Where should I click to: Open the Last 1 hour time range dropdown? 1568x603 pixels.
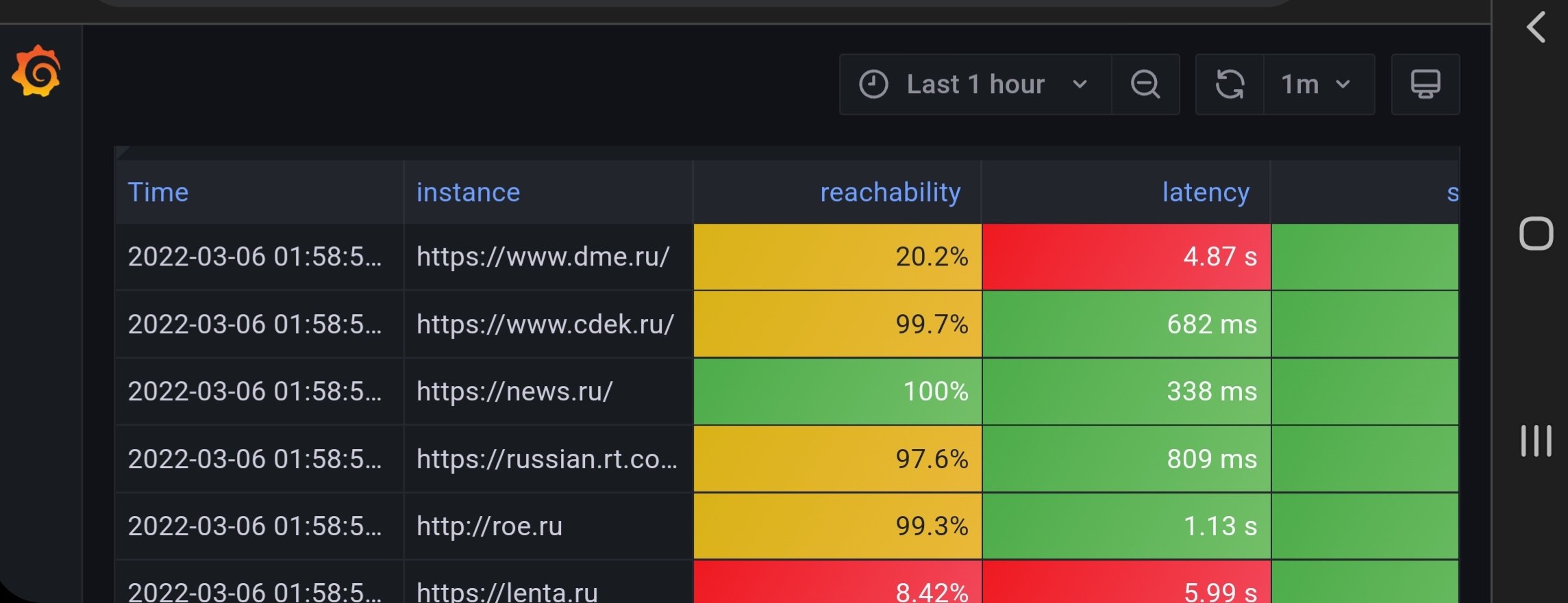tap(976, 85)
